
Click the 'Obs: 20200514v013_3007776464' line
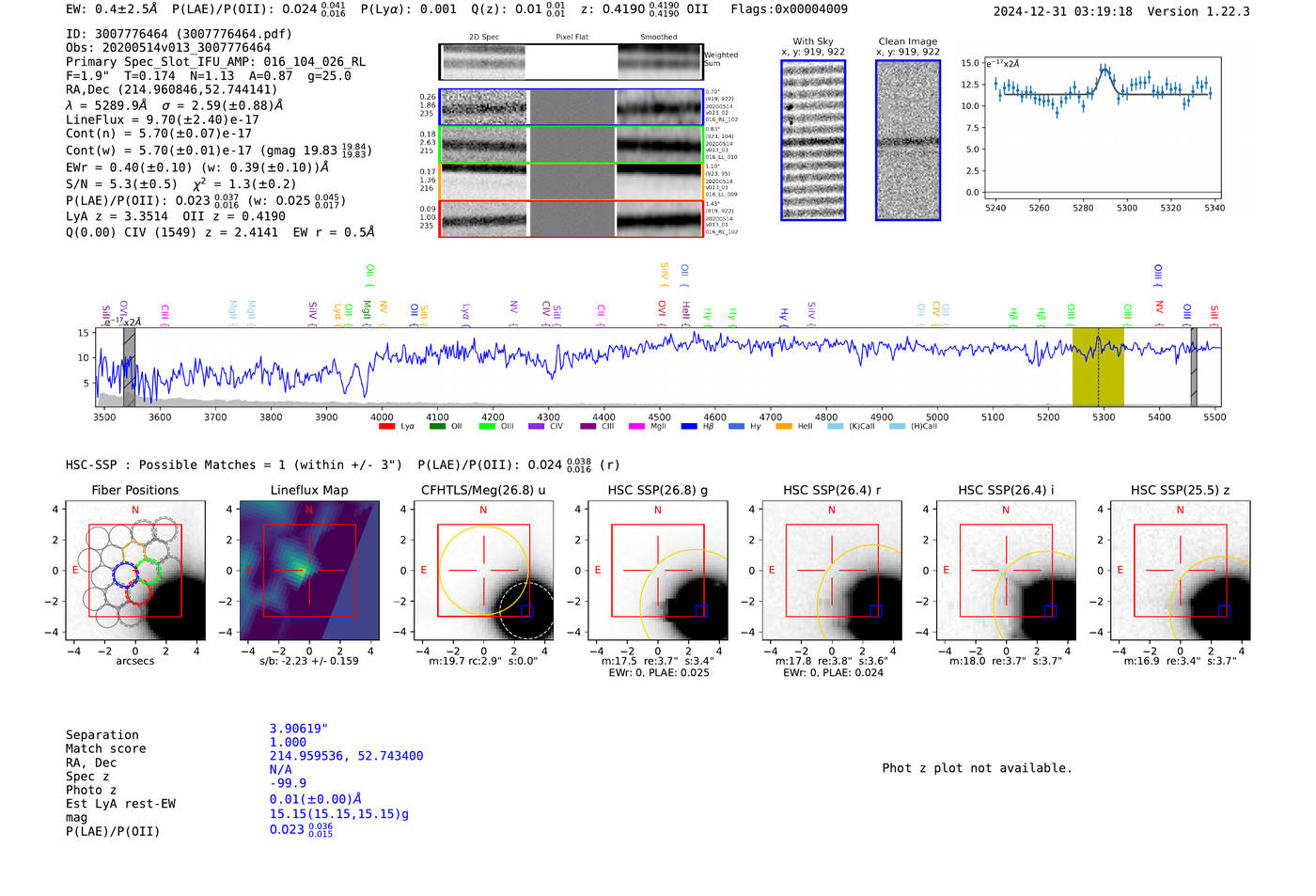[x=168, y=48]
